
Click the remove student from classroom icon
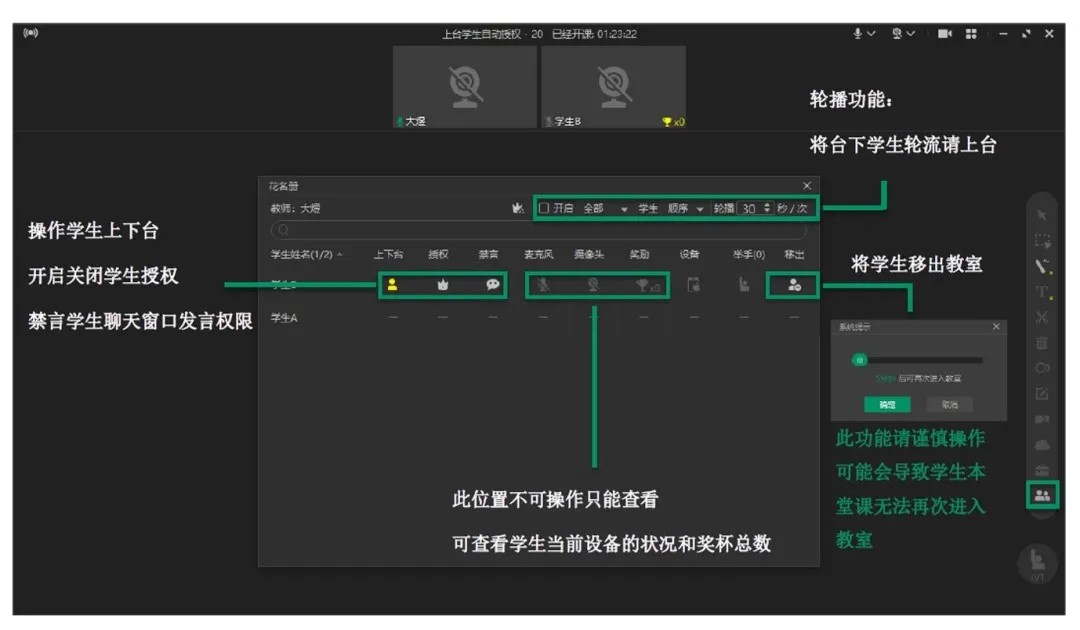pos(794,285)
